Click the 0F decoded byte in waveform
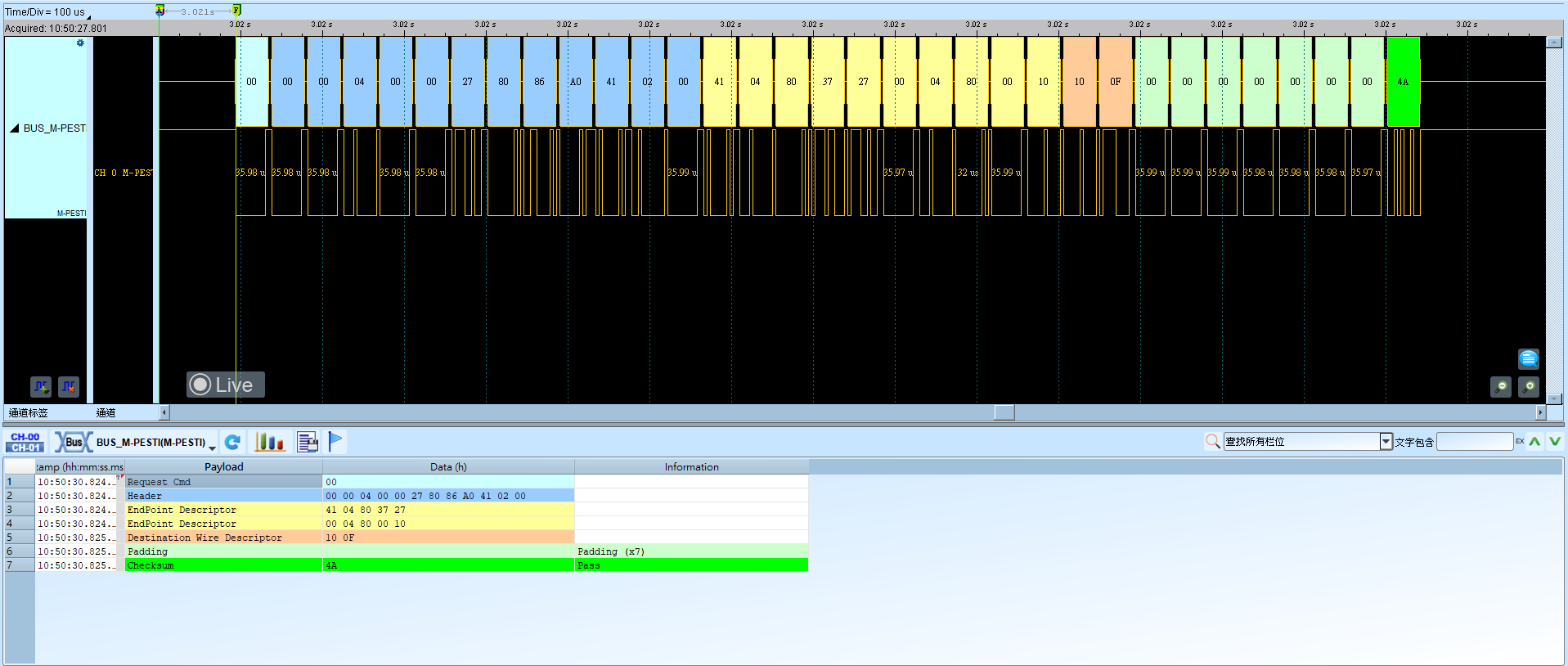 tap(1115, 82)
